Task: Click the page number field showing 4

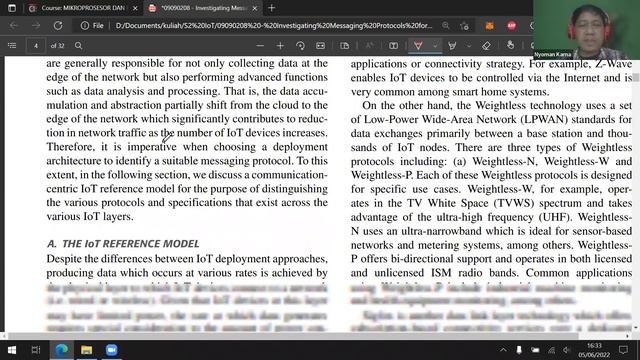Action: [36, 46]
